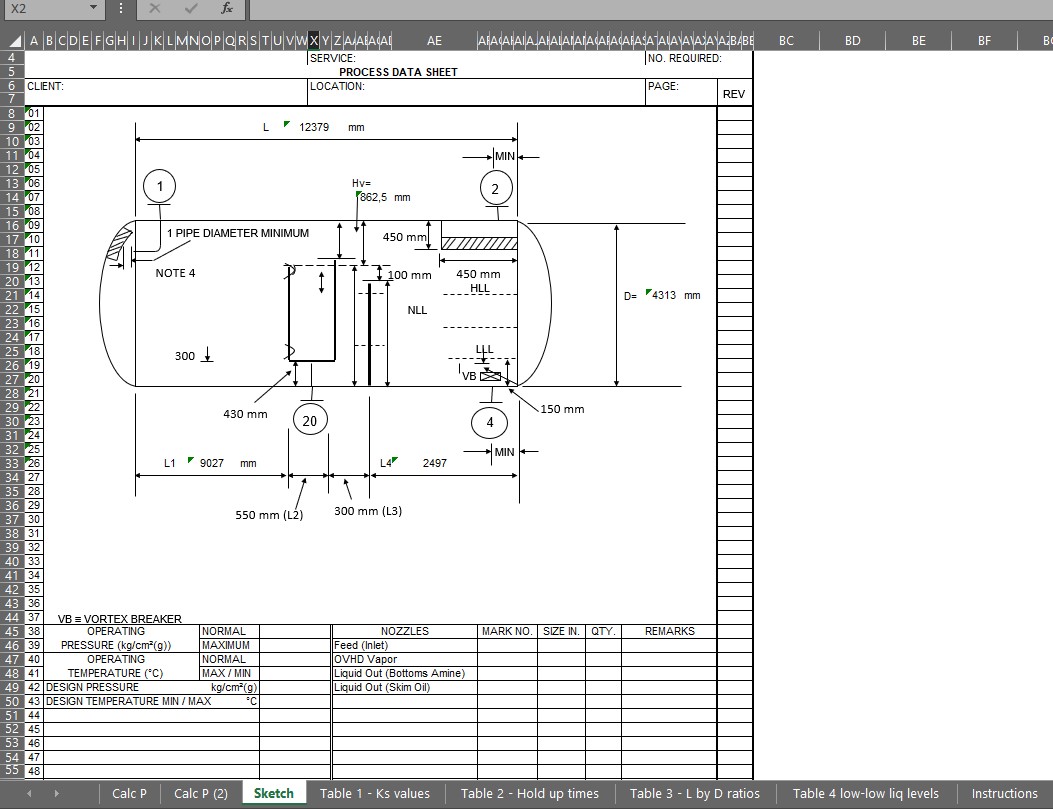Click the left sheet navigation arrow
Screen dimensions: 1053x809
tap(29, 792)
